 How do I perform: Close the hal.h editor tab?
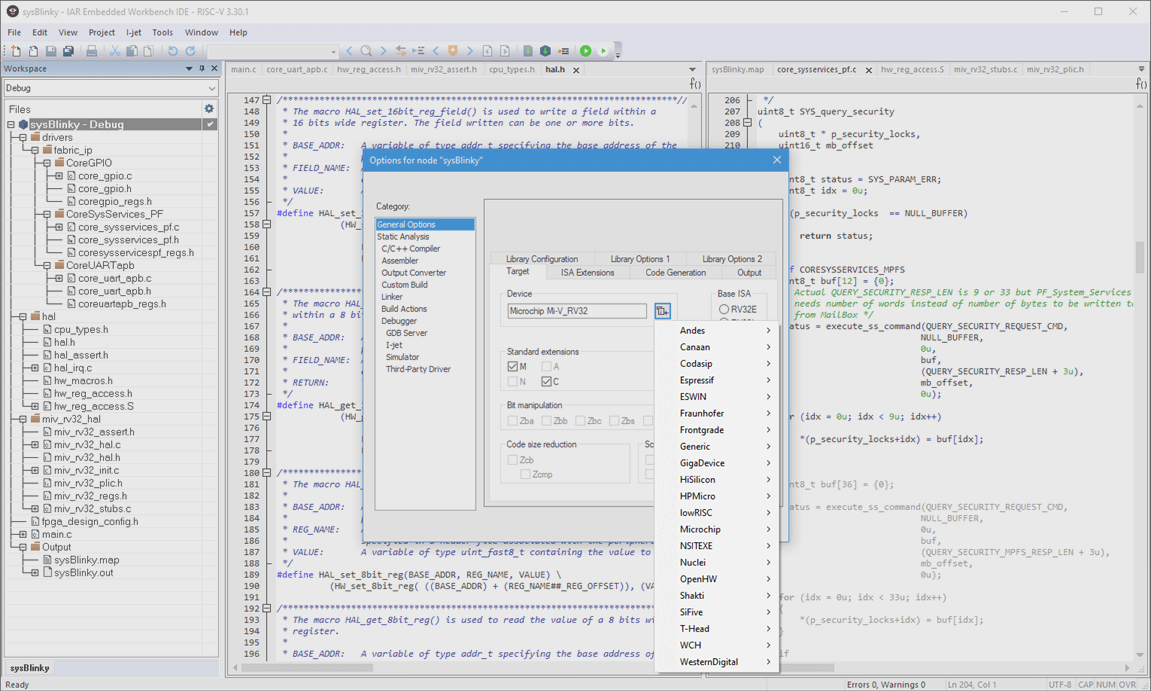[576, 70]
